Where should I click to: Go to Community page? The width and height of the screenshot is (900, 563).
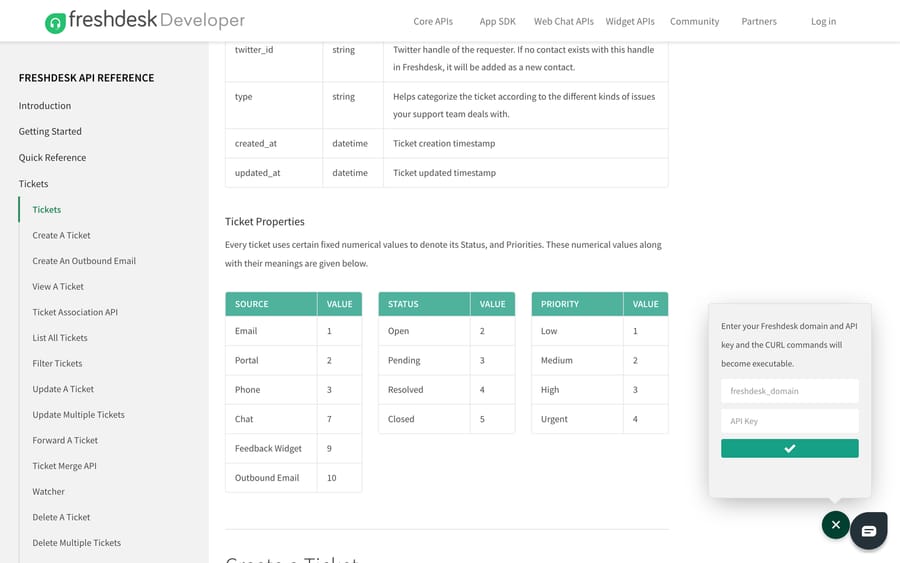click(x=694, y=21)
